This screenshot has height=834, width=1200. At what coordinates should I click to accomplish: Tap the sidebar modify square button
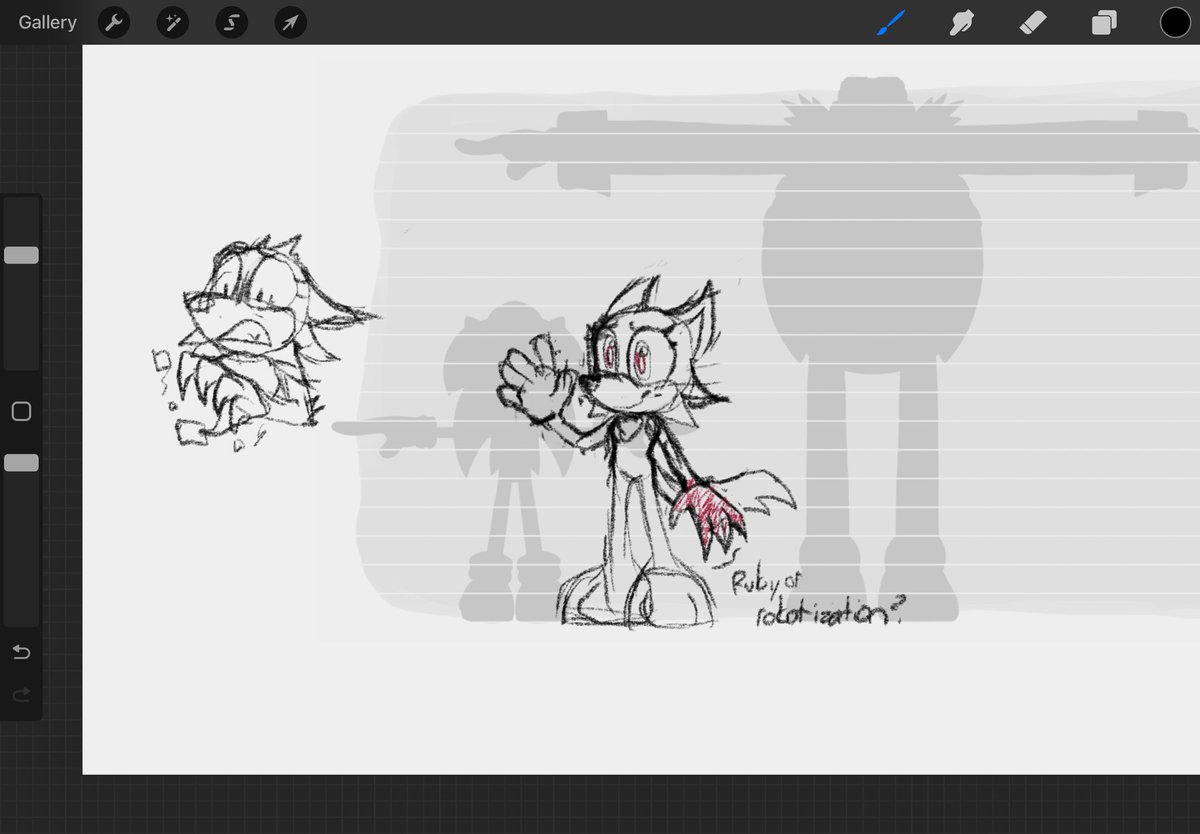click(21, 411)
